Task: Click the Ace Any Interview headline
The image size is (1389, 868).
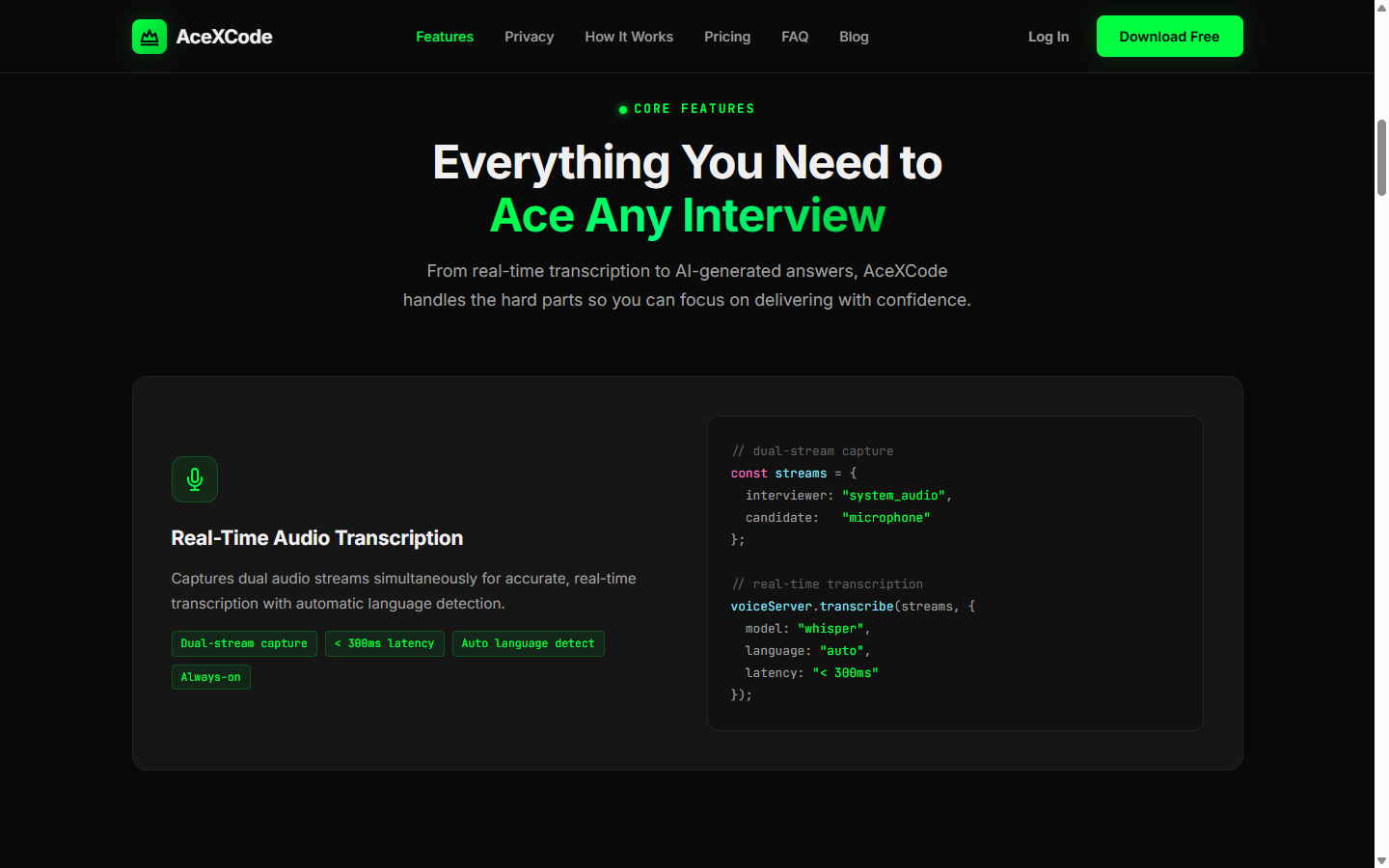Action: 687,215
